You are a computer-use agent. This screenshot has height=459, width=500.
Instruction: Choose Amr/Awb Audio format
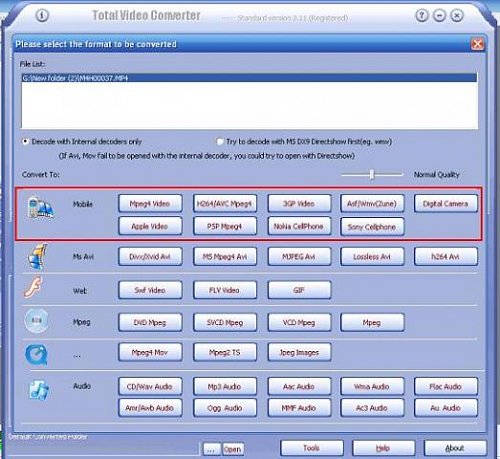click(x=150, y=408)
